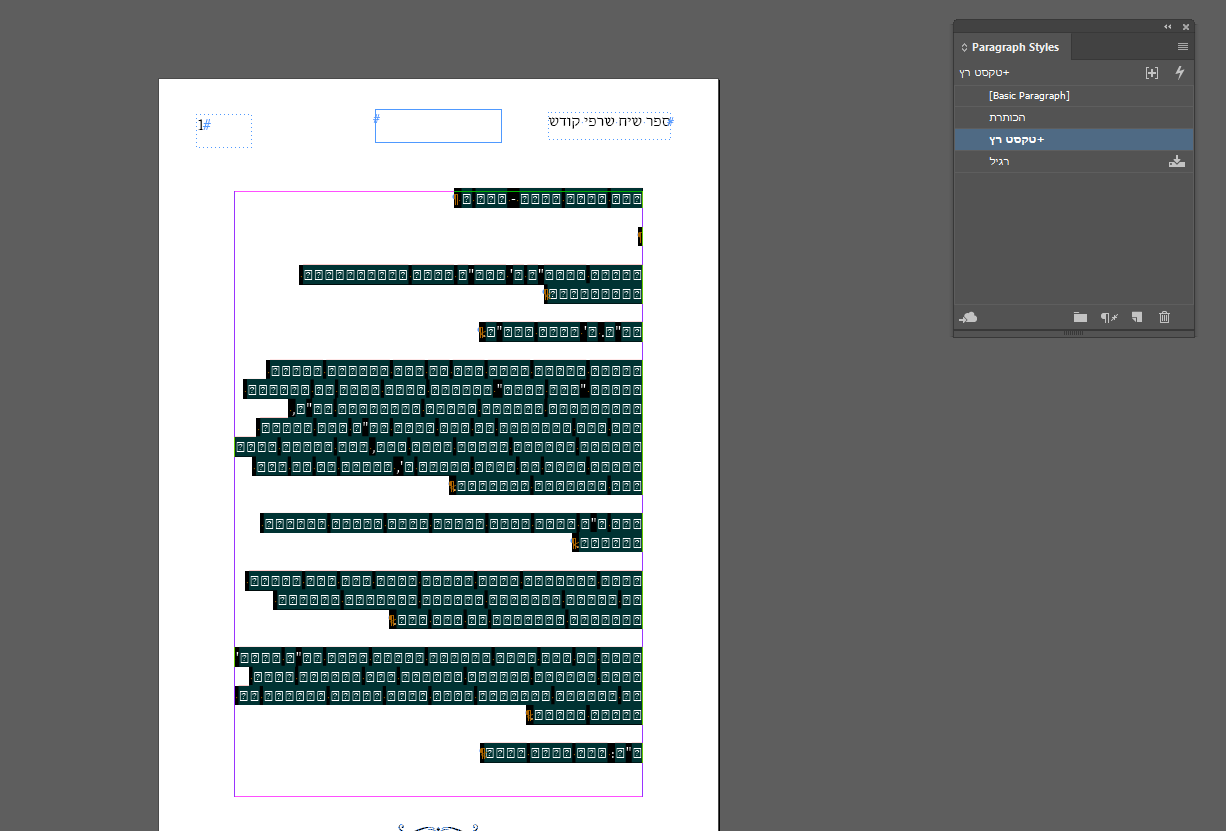Delete selected paragraph style with trash icon

pyautogui.click(x=1164, y=317)
